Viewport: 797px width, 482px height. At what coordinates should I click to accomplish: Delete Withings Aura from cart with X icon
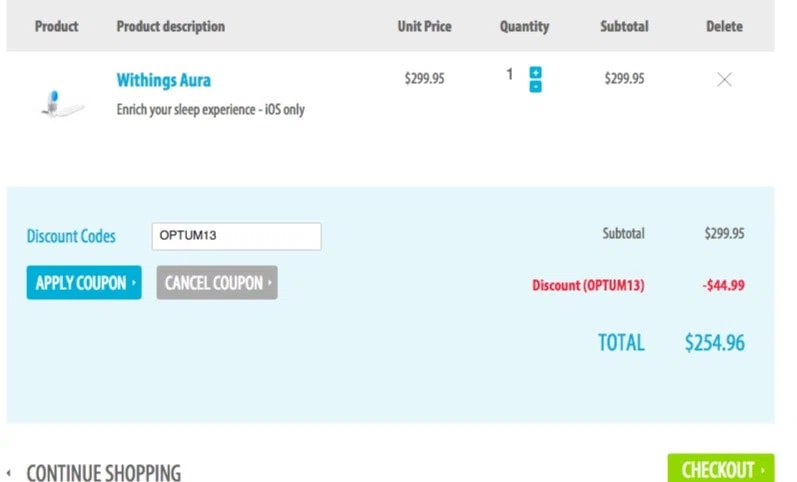(x=724, y=79)
